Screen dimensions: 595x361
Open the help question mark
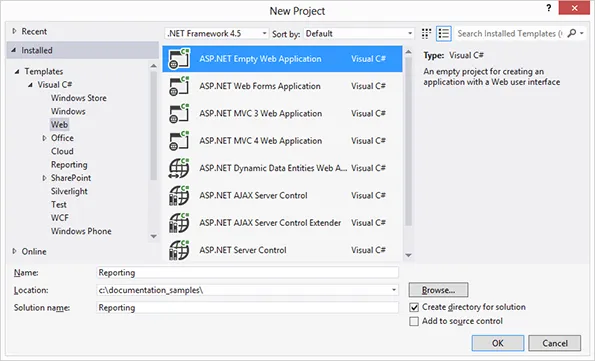pos(549,8)
